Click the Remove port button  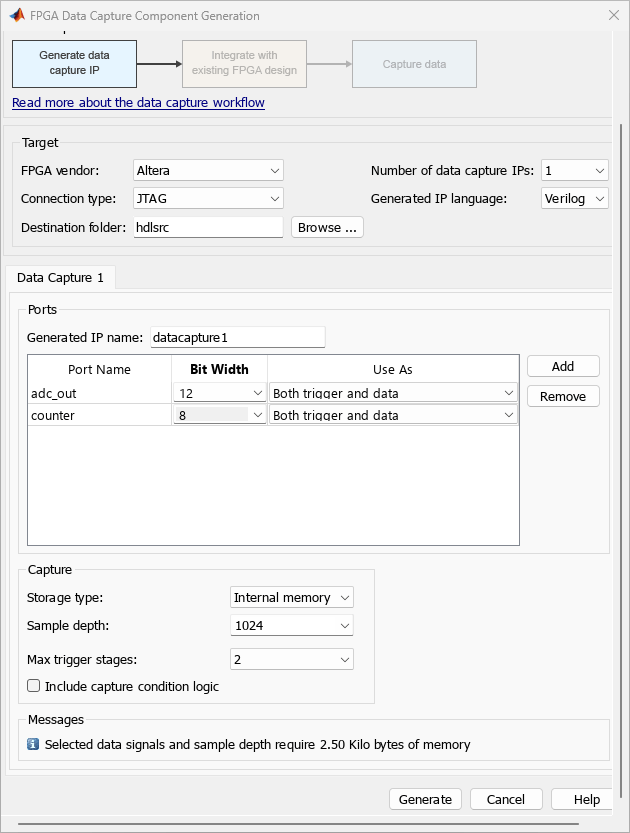[x=563, y=397]
